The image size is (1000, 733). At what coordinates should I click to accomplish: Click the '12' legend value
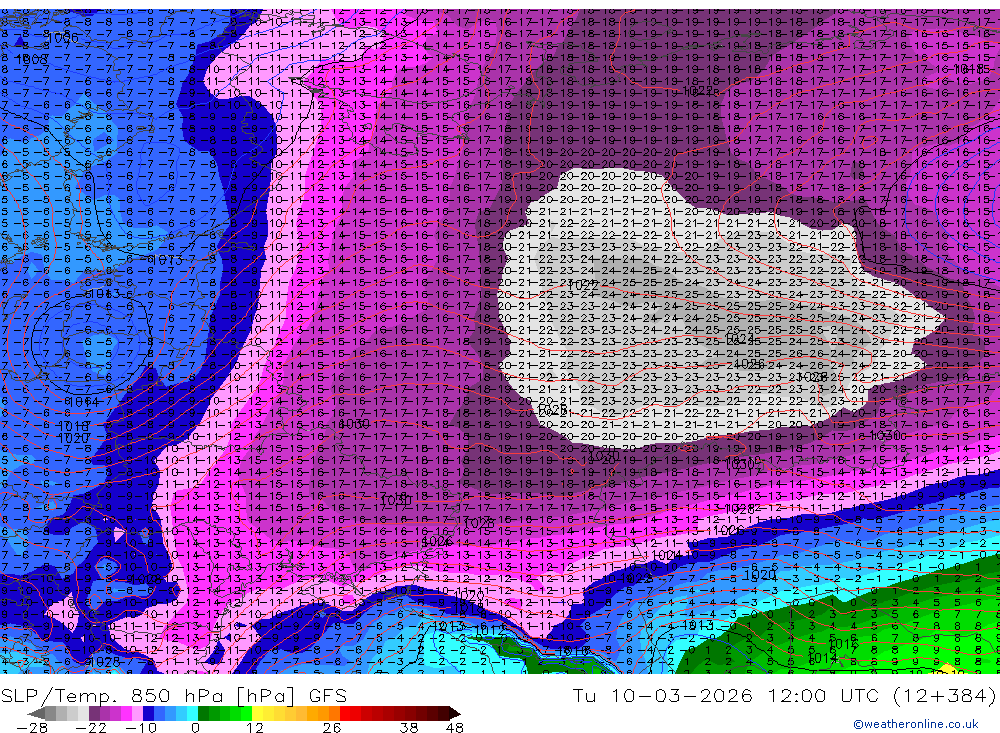pos(255,728)
